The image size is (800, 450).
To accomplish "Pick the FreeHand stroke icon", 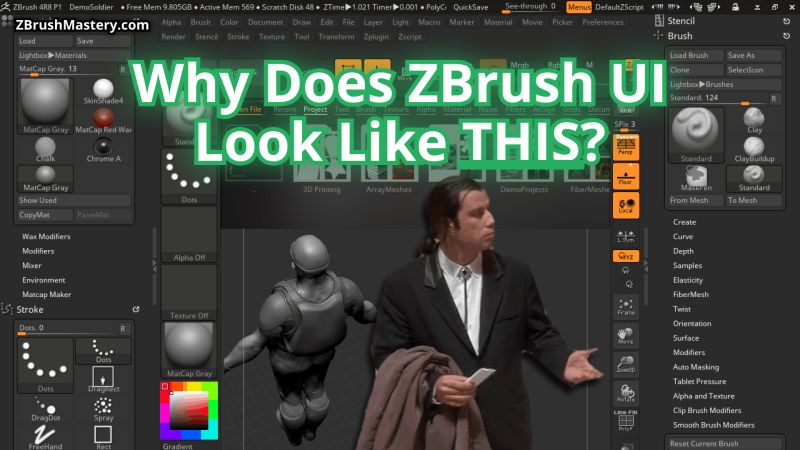I will point(45,437).
